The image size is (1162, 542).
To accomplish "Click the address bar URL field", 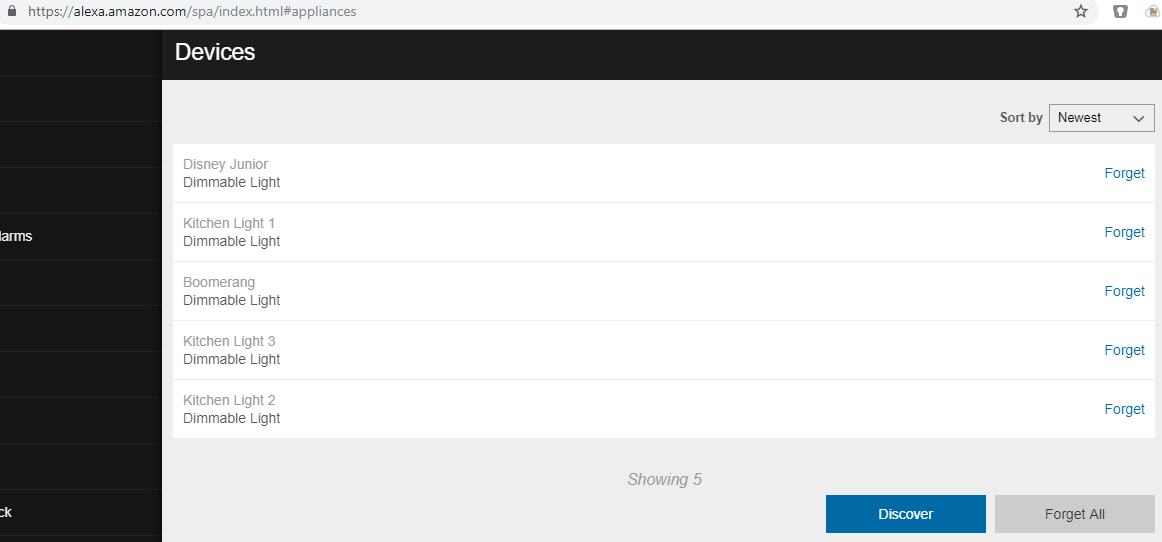I will coord(500,11).
